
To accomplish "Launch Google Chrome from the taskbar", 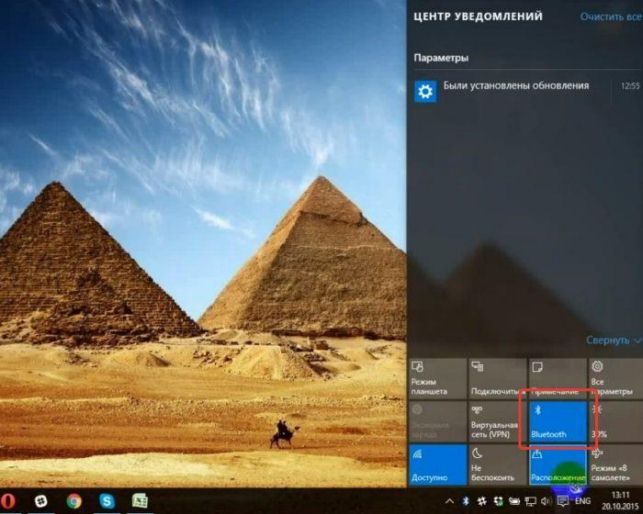I will [74, 501].
